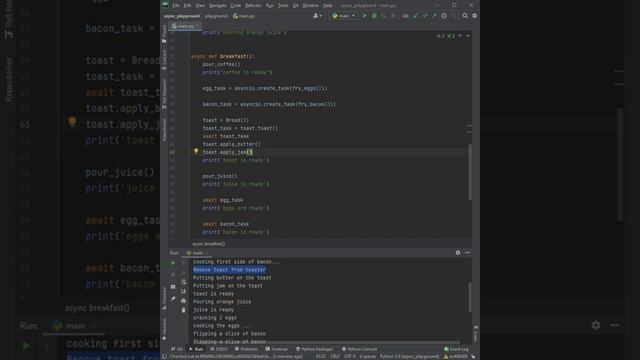The width and height of the screenshot is (640, 360).
Task: Open inspection warnings widget in editor corner
Action: pyautogui.click(x=445, y=36)
